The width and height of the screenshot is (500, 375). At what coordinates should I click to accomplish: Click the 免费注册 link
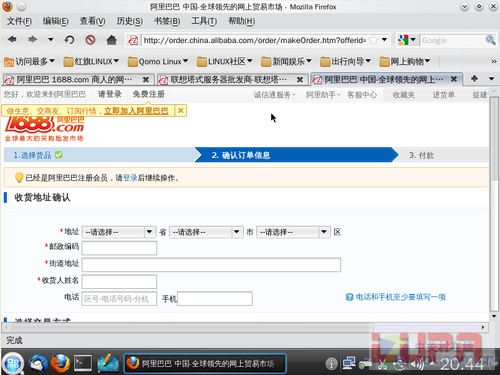(x=149, y=94)
